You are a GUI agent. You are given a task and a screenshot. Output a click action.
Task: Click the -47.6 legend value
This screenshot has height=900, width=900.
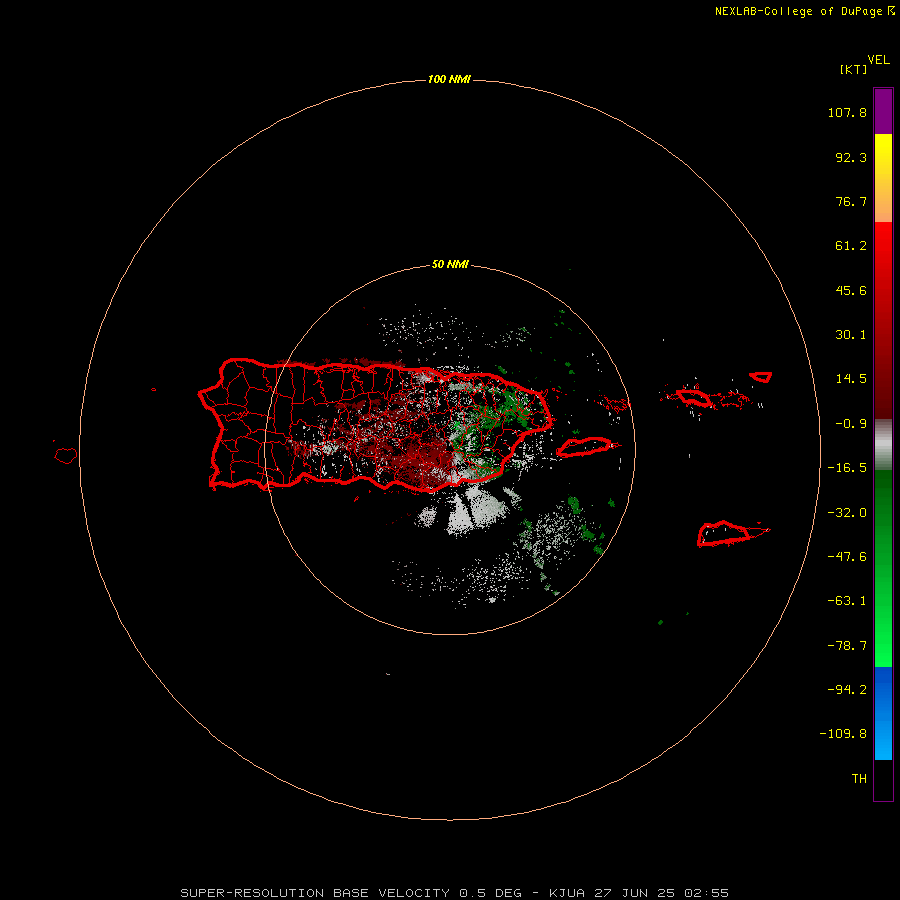tap(847, 557)
